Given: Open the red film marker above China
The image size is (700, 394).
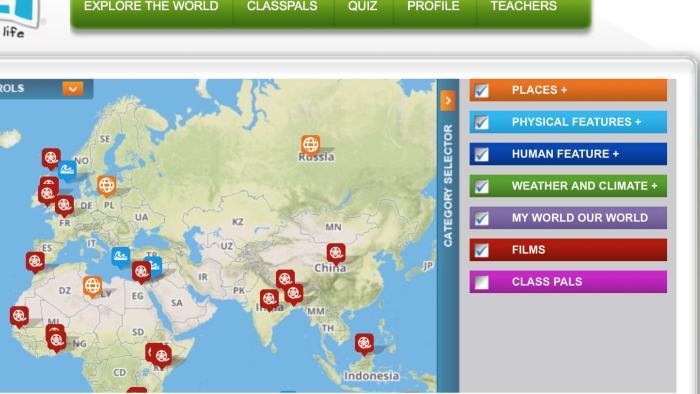Looking at the screenshot, I should point(336,253).
